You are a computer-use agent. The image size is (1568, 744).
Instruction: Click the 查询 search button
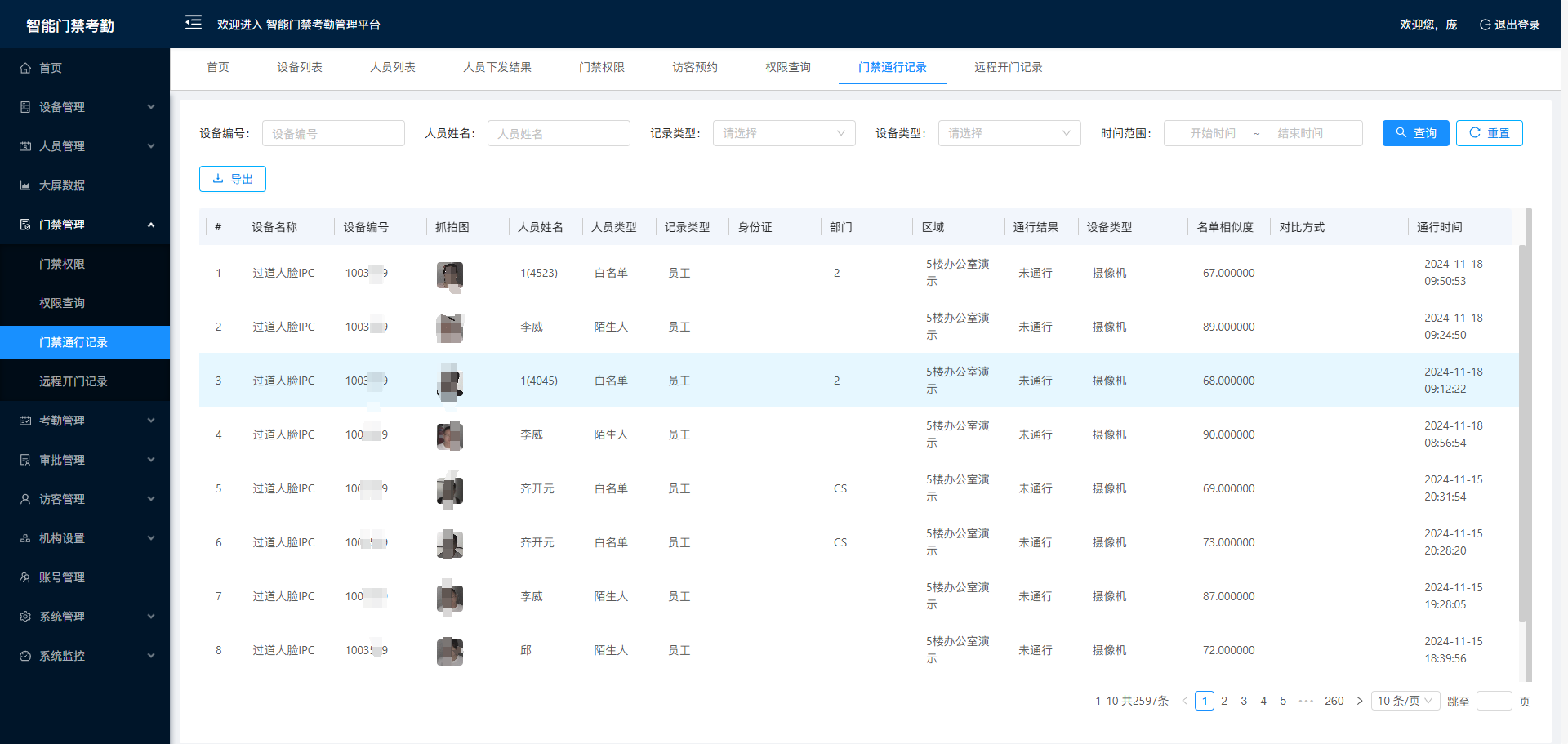pyautogui.click(x=1416, y=133)
